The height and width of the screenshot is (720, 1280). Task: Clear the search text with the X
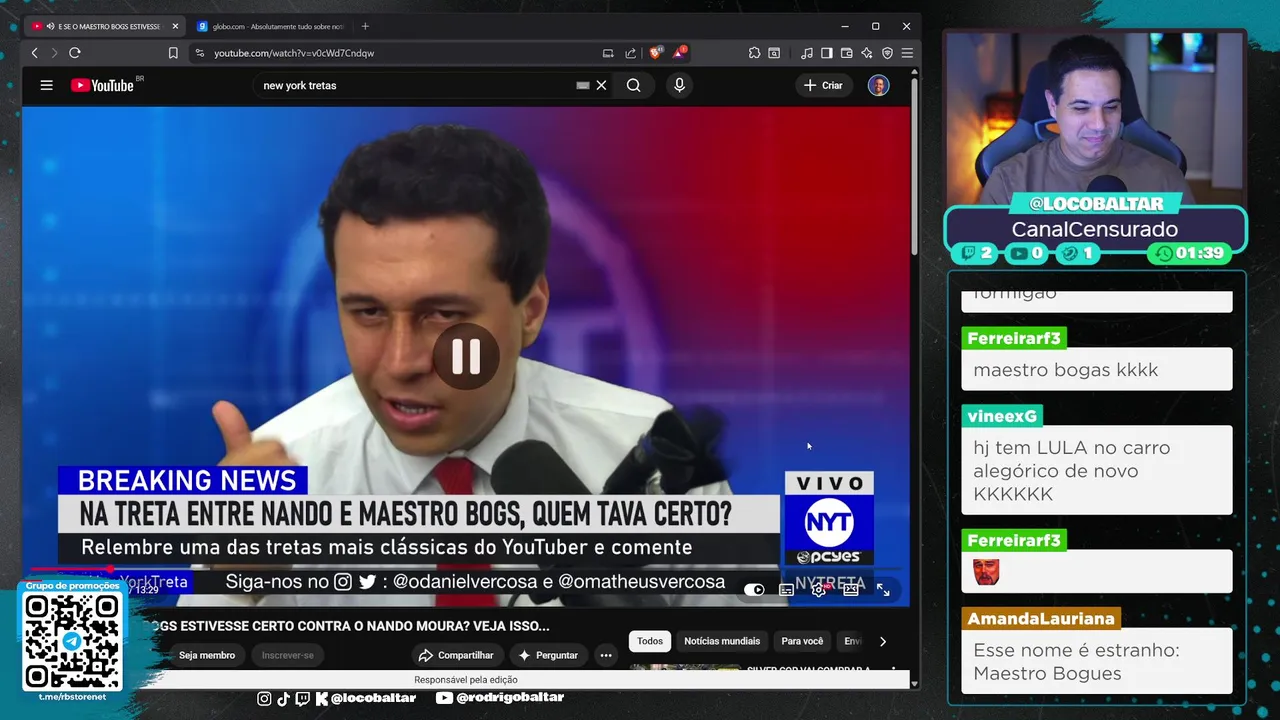pos(601,85)
